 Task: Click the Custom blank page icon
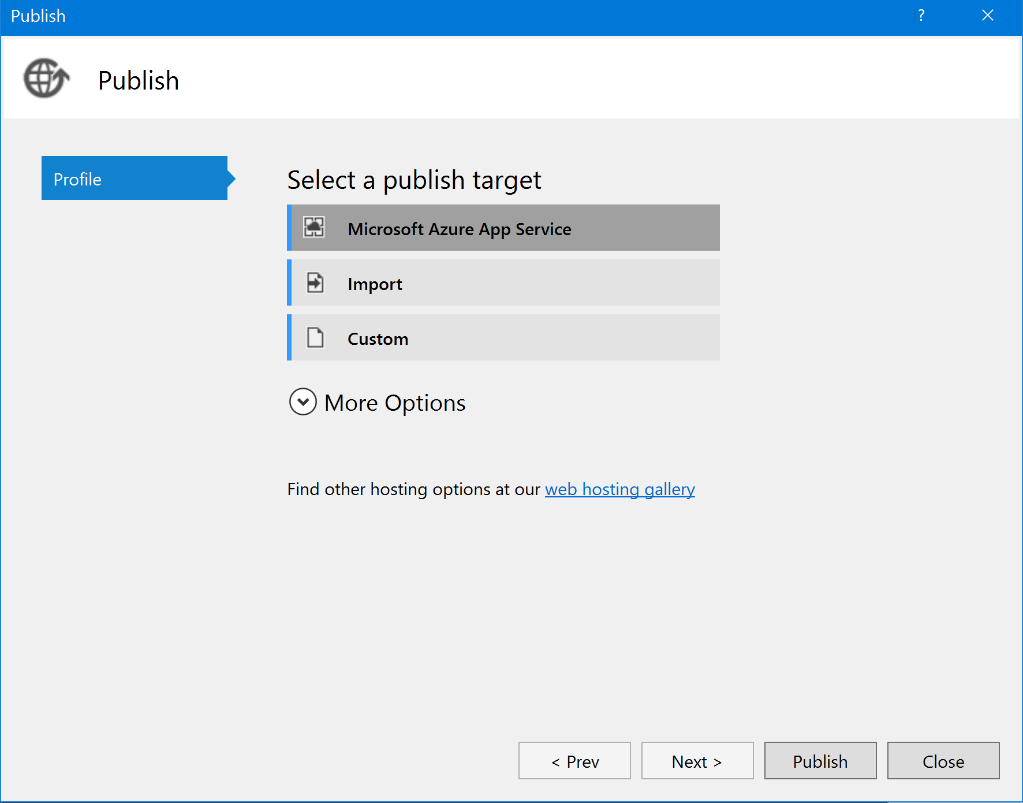pos(315,338)
